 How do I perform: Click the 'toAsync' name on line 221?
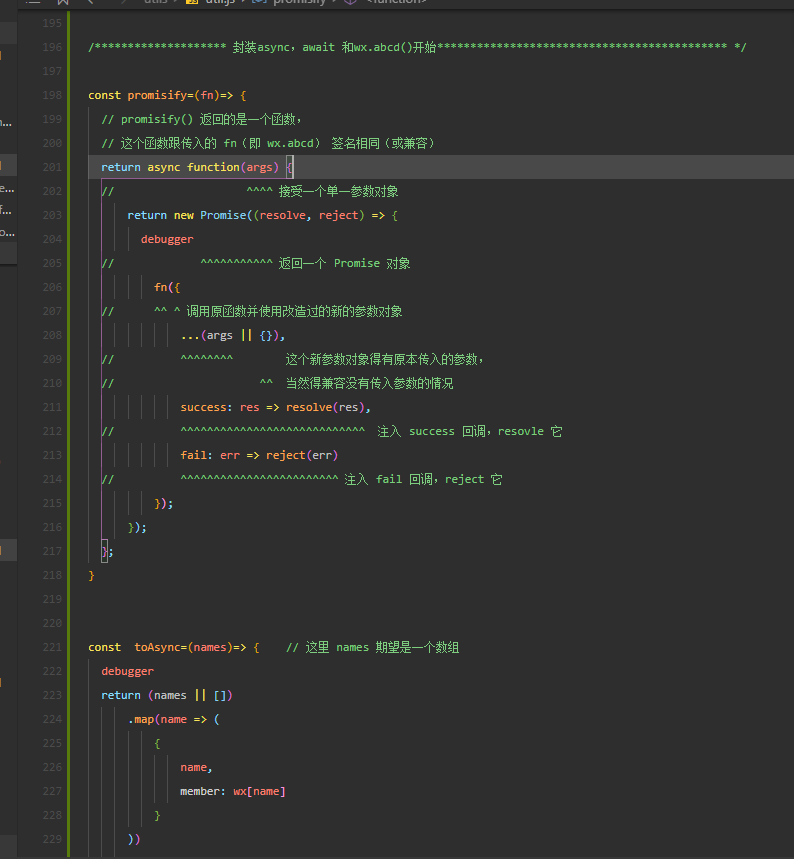[157, 647]
